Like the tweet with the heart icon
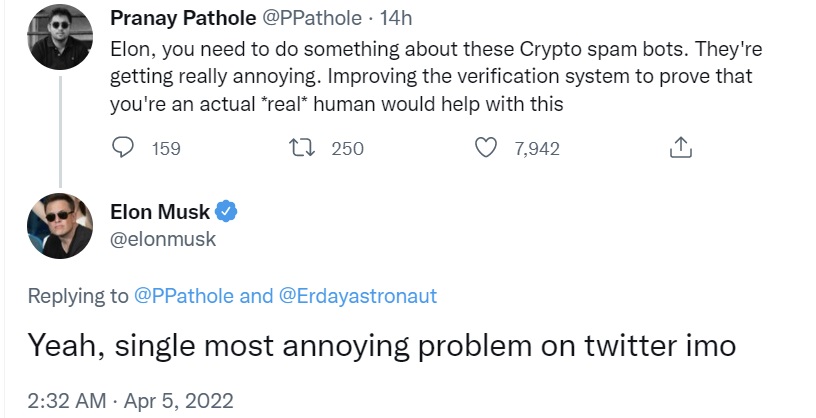This screenshot has height=418, width=816. 485,148
